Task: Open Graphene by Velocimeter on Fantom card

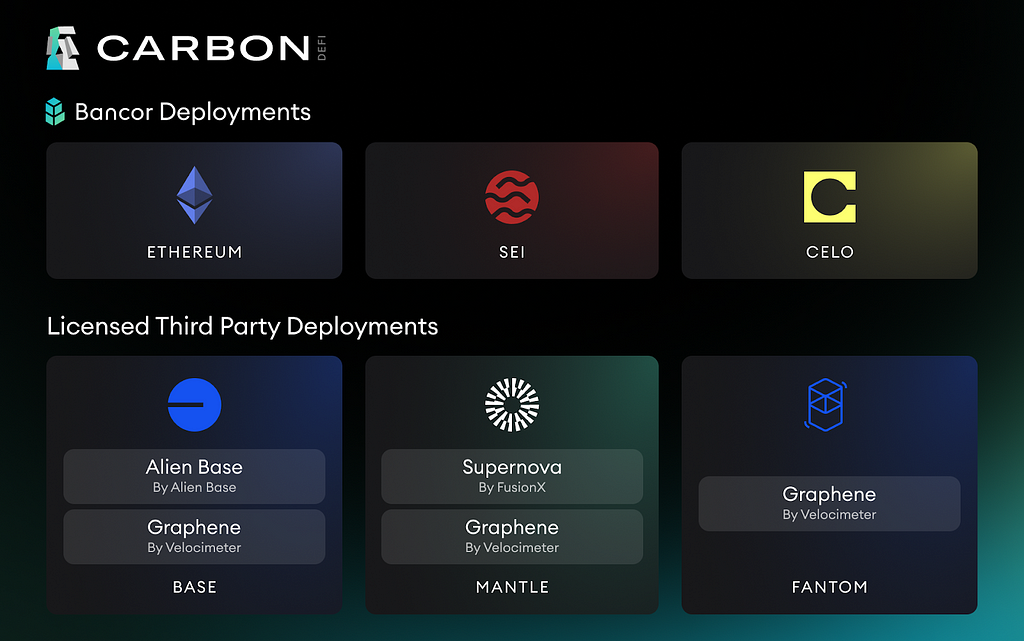Action: 829,503
